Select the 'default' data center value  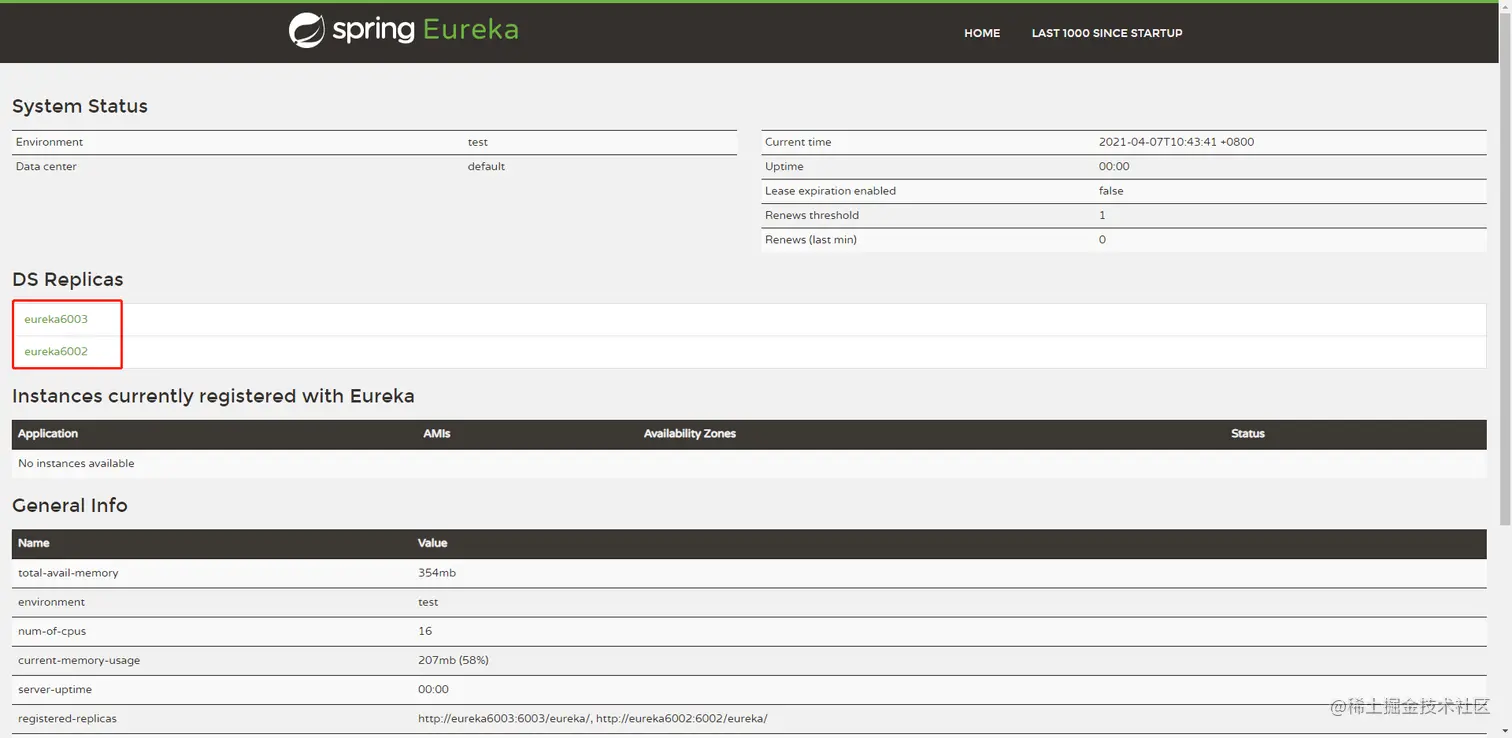[486, 166]
